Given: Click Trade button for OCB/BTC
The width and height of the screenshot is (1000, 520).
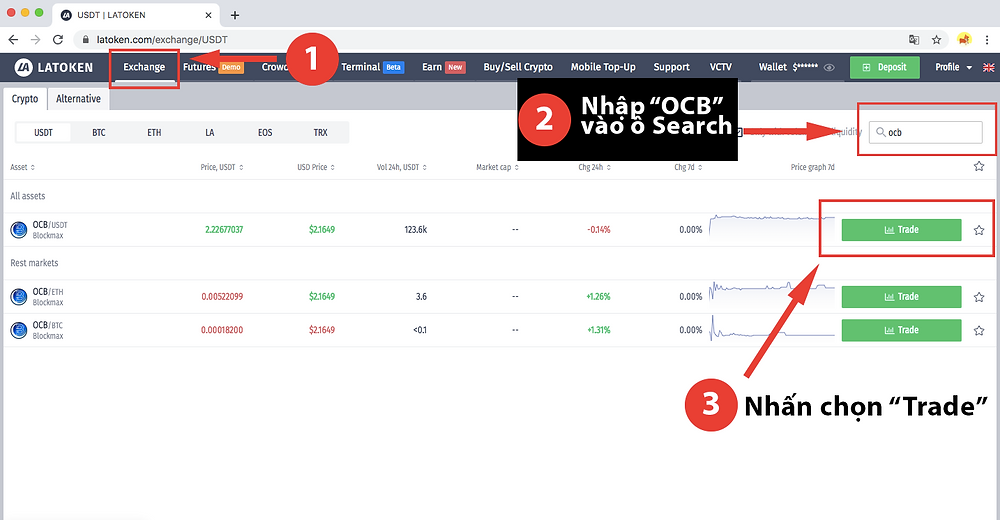Looking at the screenshot, I should point(901,330).
